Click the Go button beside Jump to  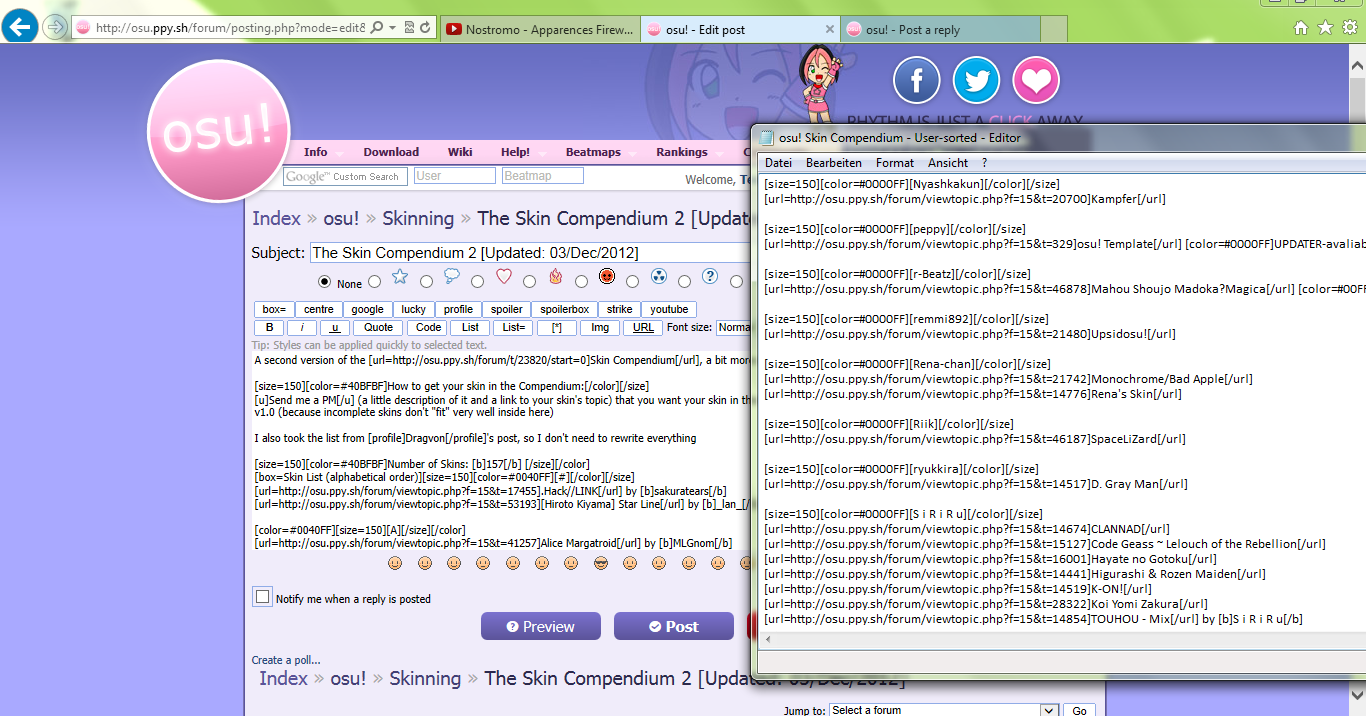(1079, 710)
